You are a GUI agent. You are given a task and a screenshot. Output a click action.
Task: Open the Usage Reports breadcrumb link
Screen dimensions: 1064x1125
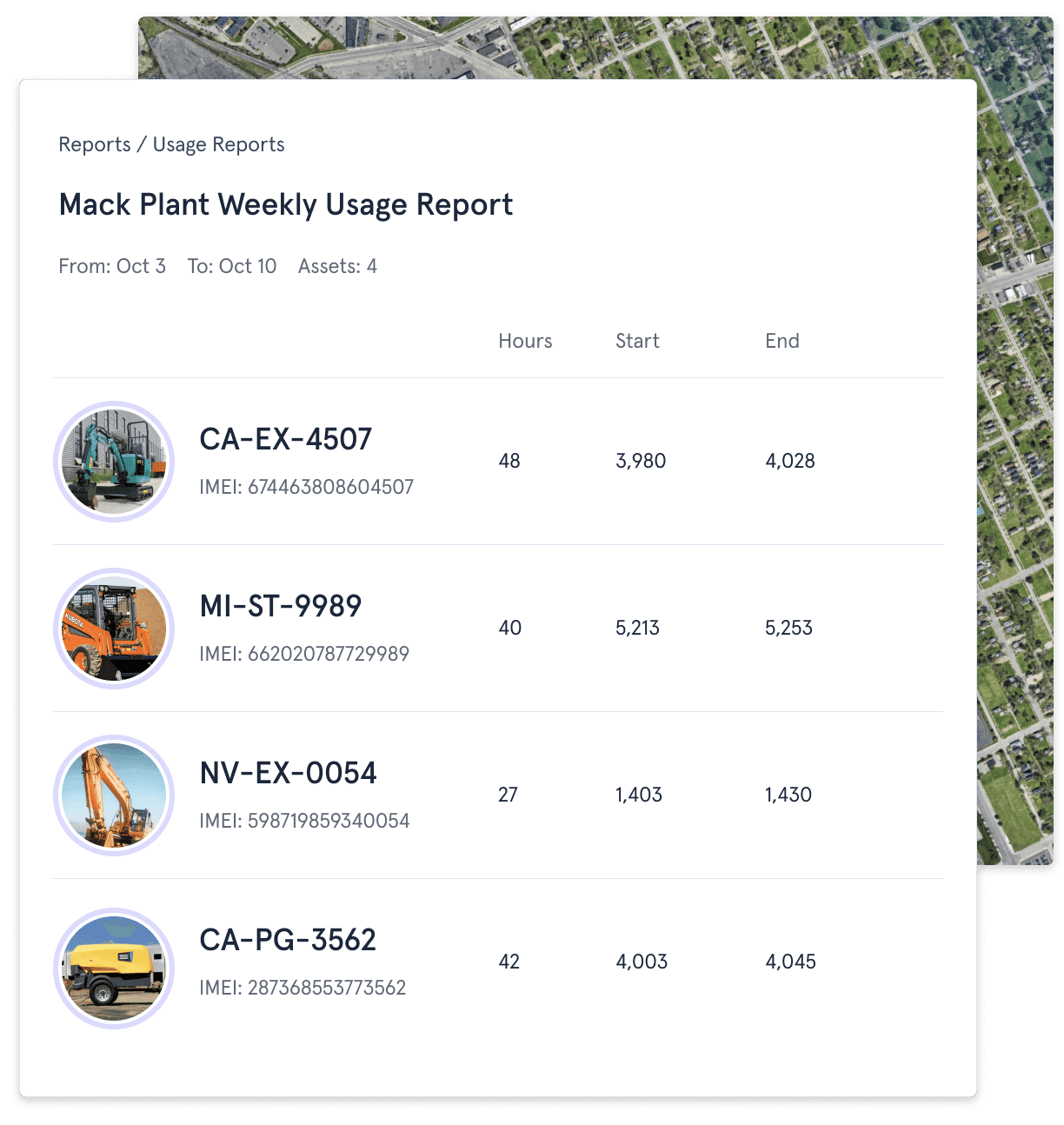[x=218, y=144]
